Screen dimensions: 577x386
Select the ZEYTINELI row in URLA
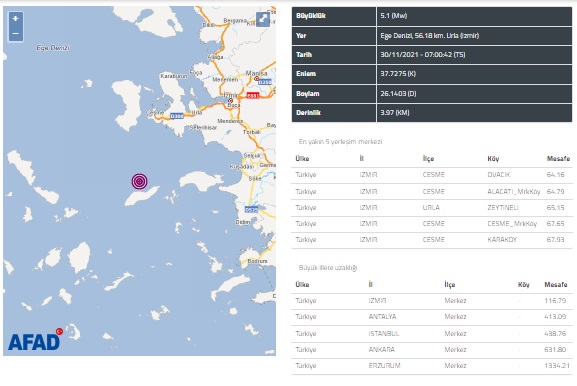[432, 208]
